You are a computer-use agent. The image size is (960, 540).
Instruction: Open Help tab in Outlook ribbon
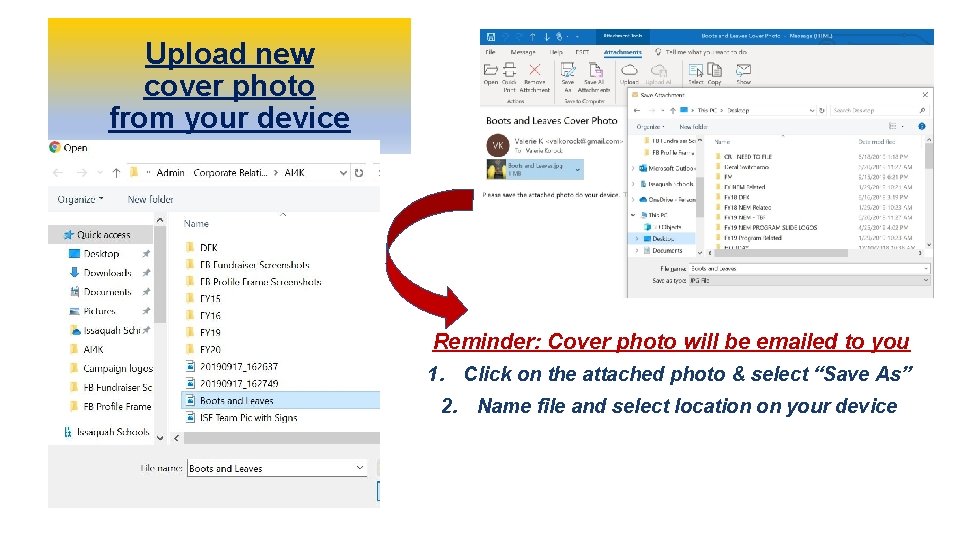tap(556, 52)
